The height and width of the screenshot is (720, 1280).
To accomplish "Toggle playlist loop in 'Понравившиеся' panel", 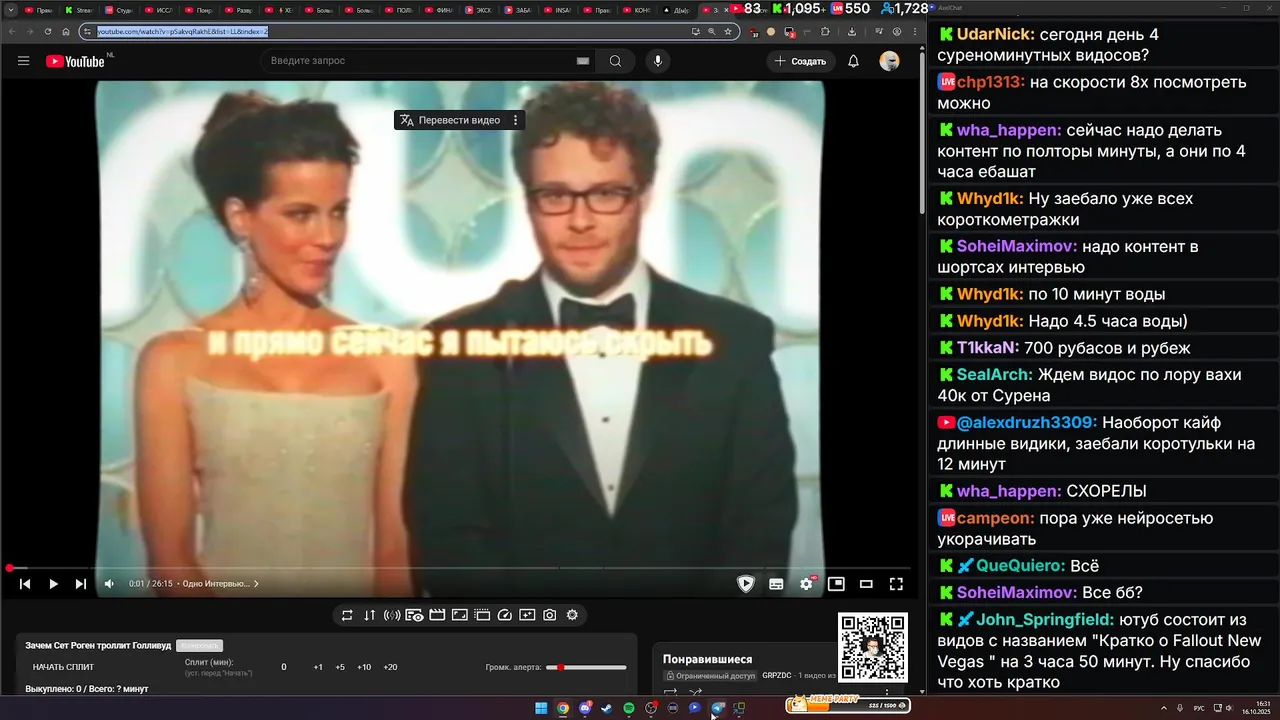I will coord(670,692).
